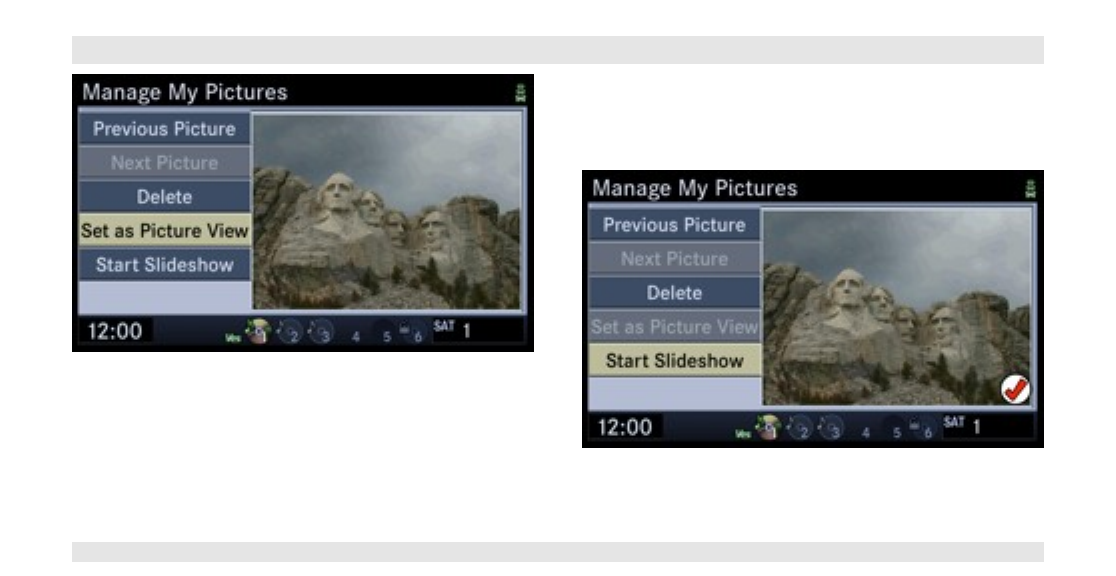This screenshot has width=1116, height=576.
Task: Tap preset 1 globe icon on right screen
Action: coord(767,427)
